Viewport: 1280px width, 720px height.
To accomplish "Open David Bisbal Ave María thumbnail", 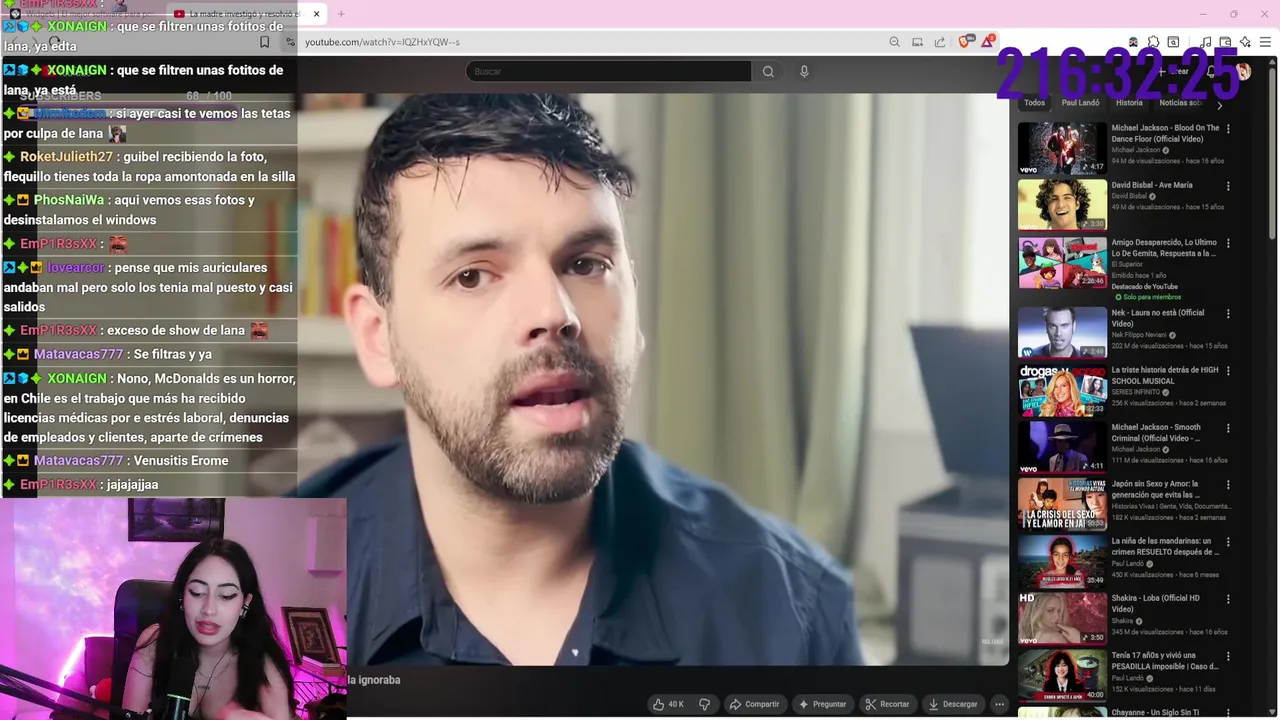I will (1062, 205).
